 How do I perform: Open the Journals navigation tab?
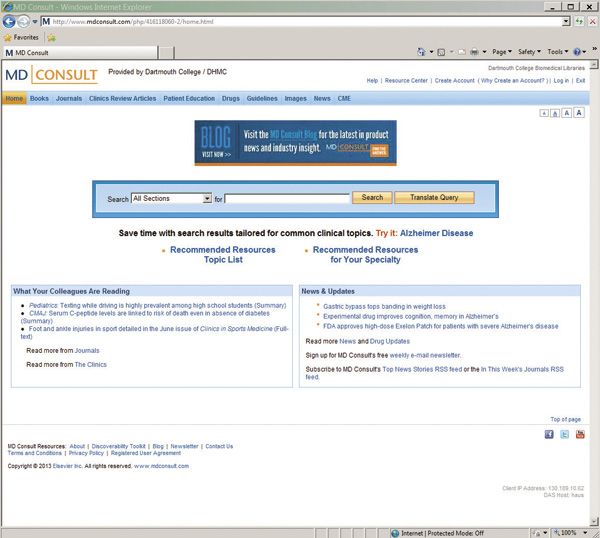pos(69,98)
